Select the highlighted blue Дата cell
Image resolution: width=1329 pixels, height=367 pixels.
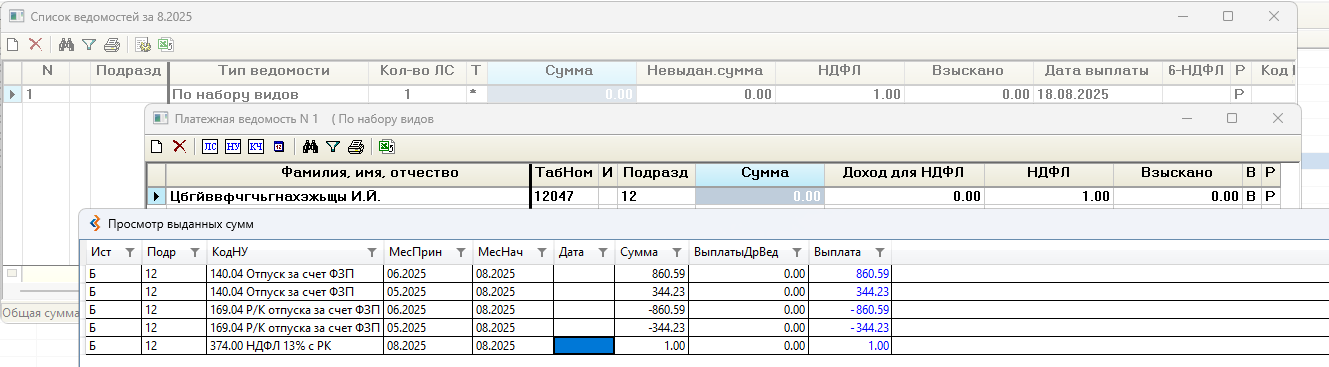(x=584, y=345)
